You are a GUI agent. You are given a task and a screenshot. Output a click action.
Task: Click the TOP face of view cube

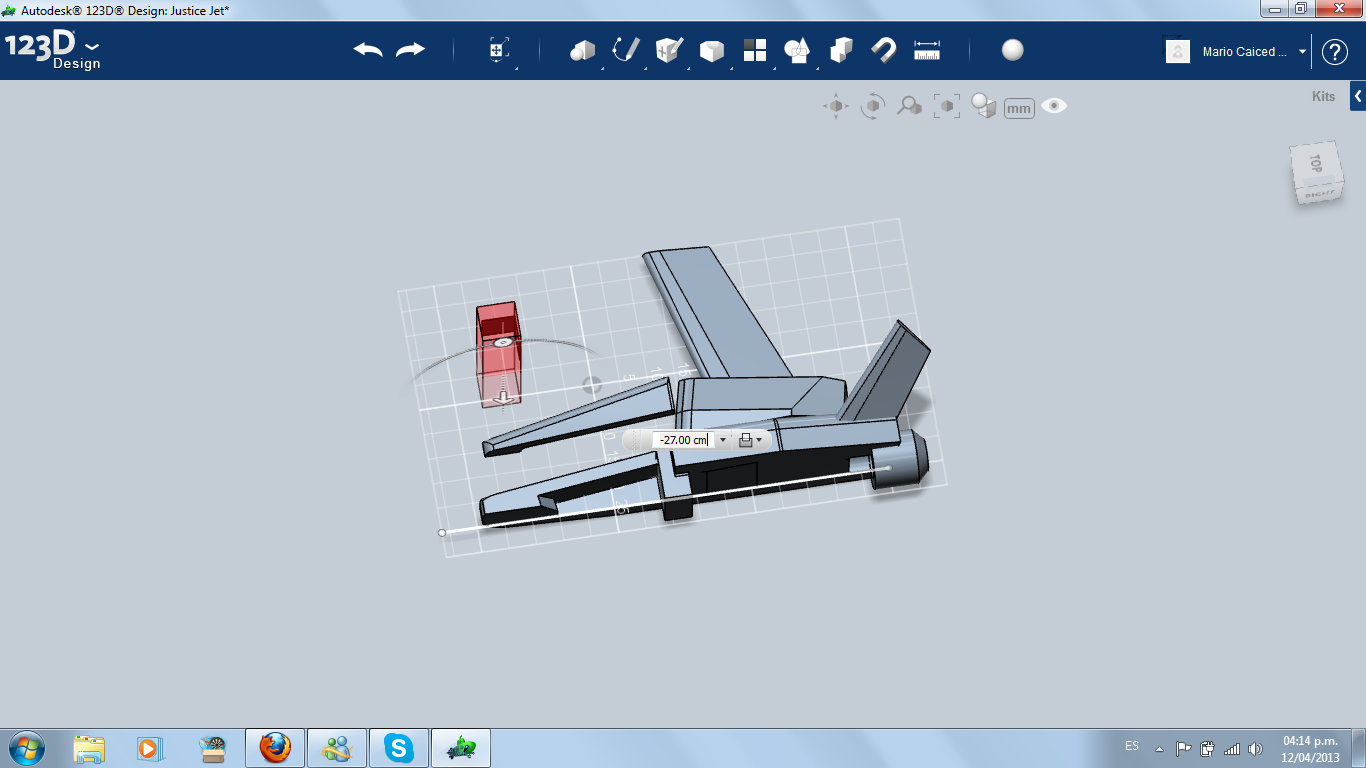point(1315,163)
